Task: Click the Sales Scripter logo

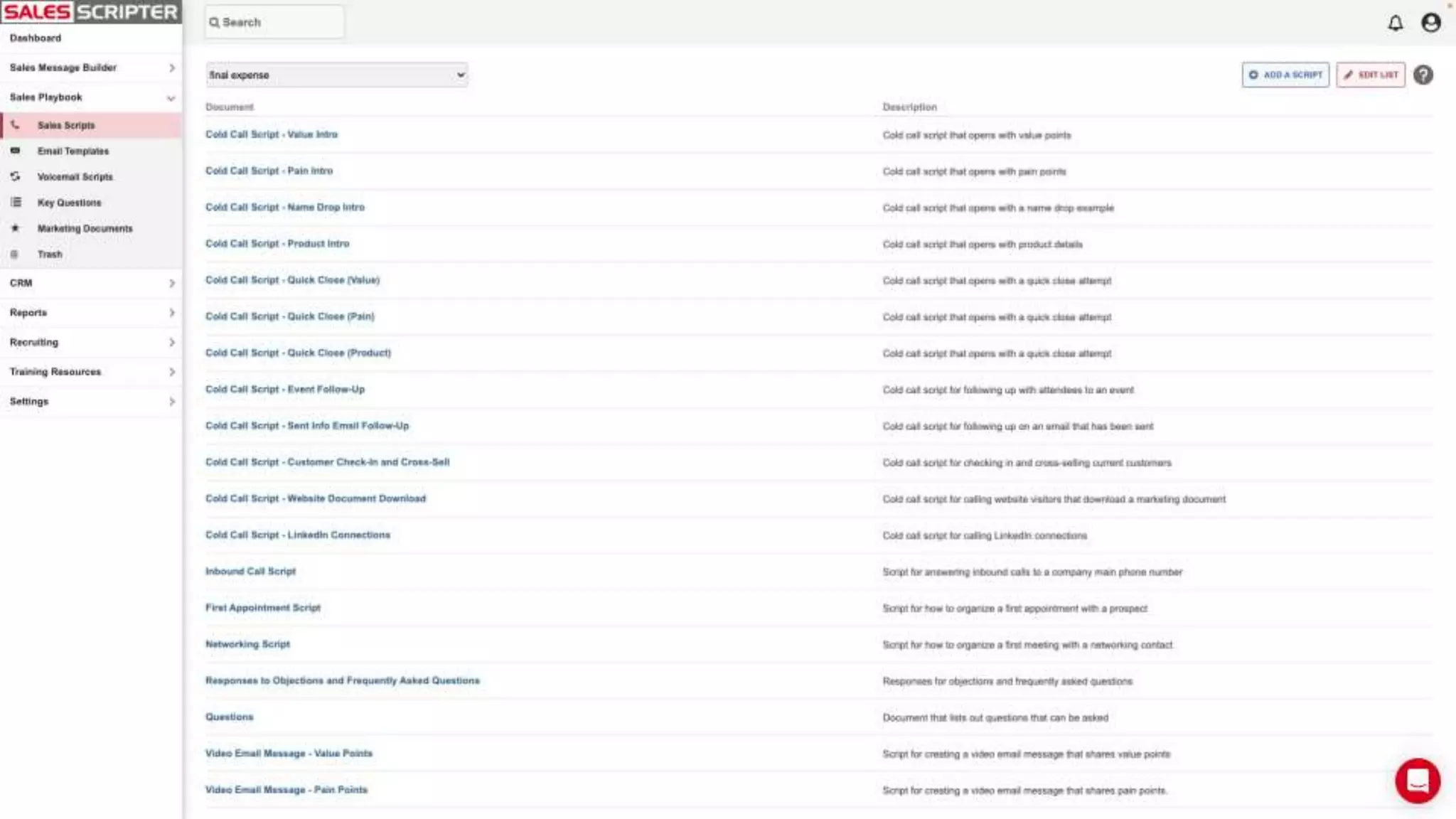Action: 90,12
